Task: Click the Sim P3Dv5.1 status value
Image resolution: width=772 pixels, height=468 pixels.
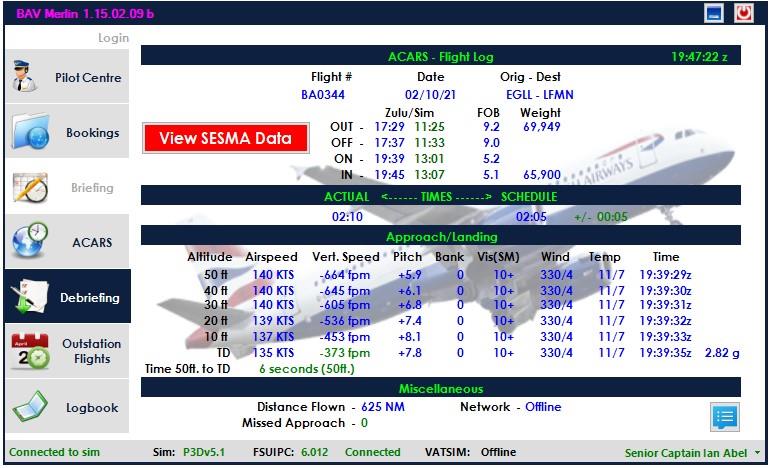Action: click(x=204, y=452)
